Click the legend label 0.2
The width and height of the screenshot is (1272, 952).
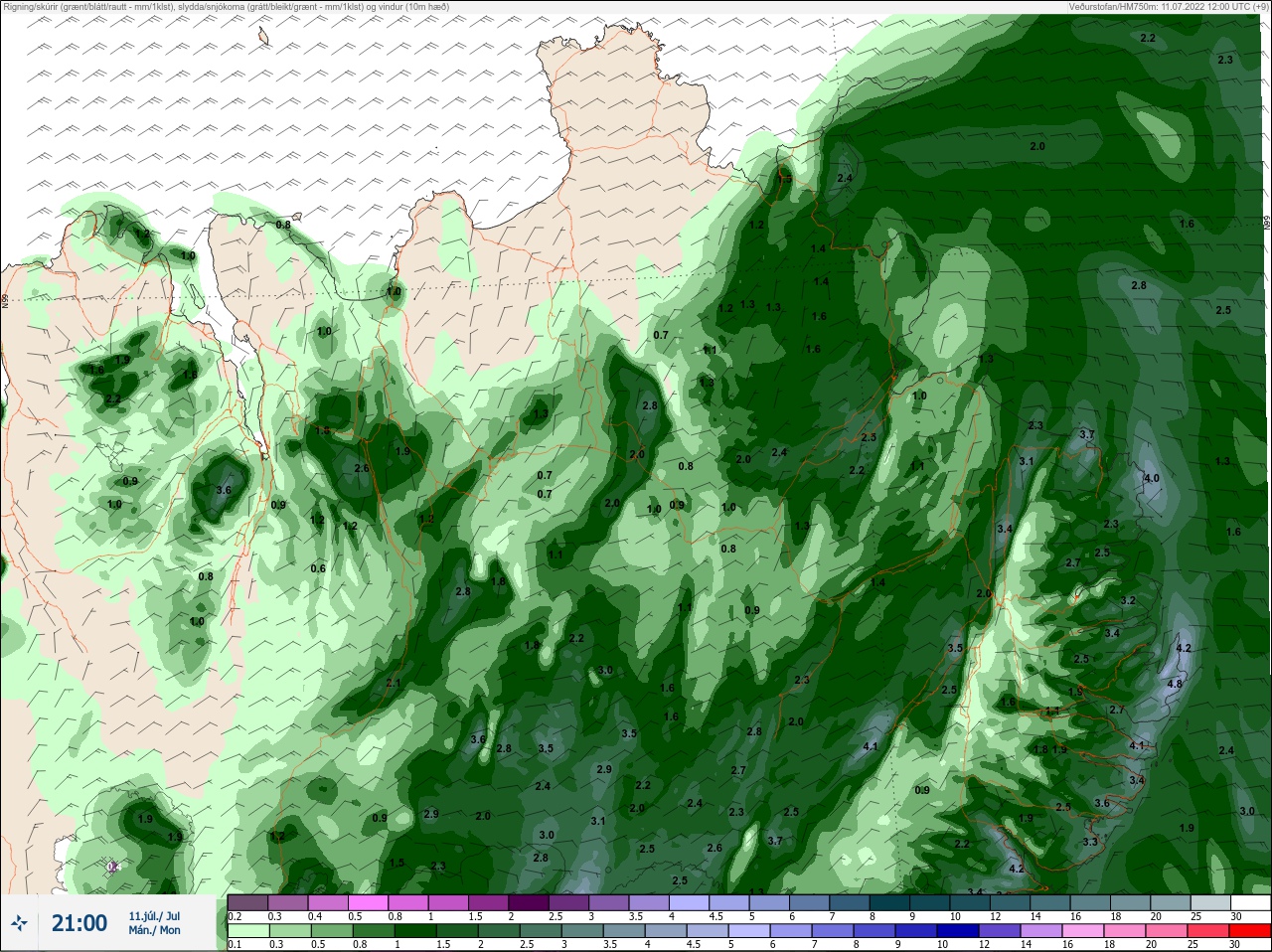point(235,916)
